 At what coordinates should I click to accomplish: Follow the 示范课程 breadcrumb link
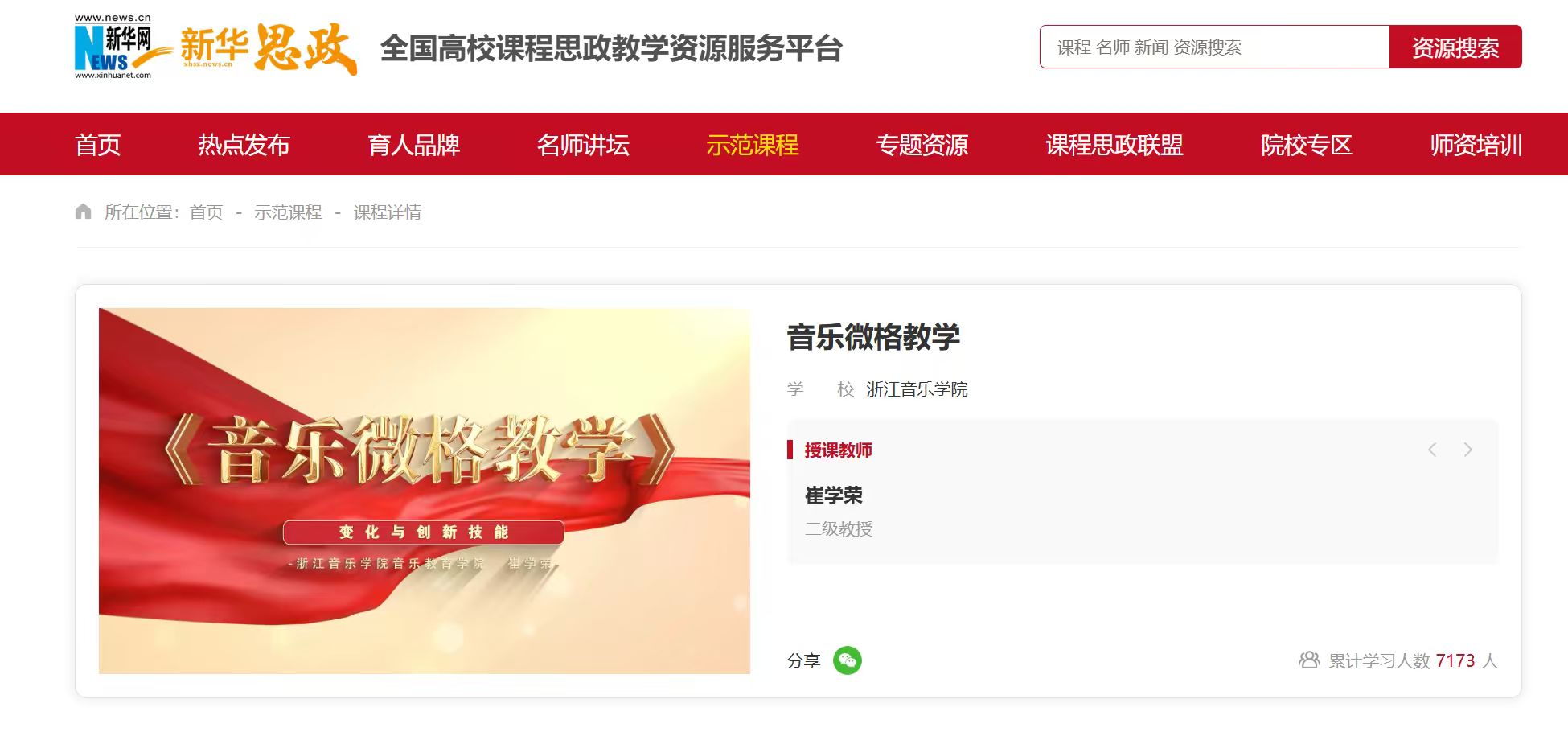click(x=288, y=212)
